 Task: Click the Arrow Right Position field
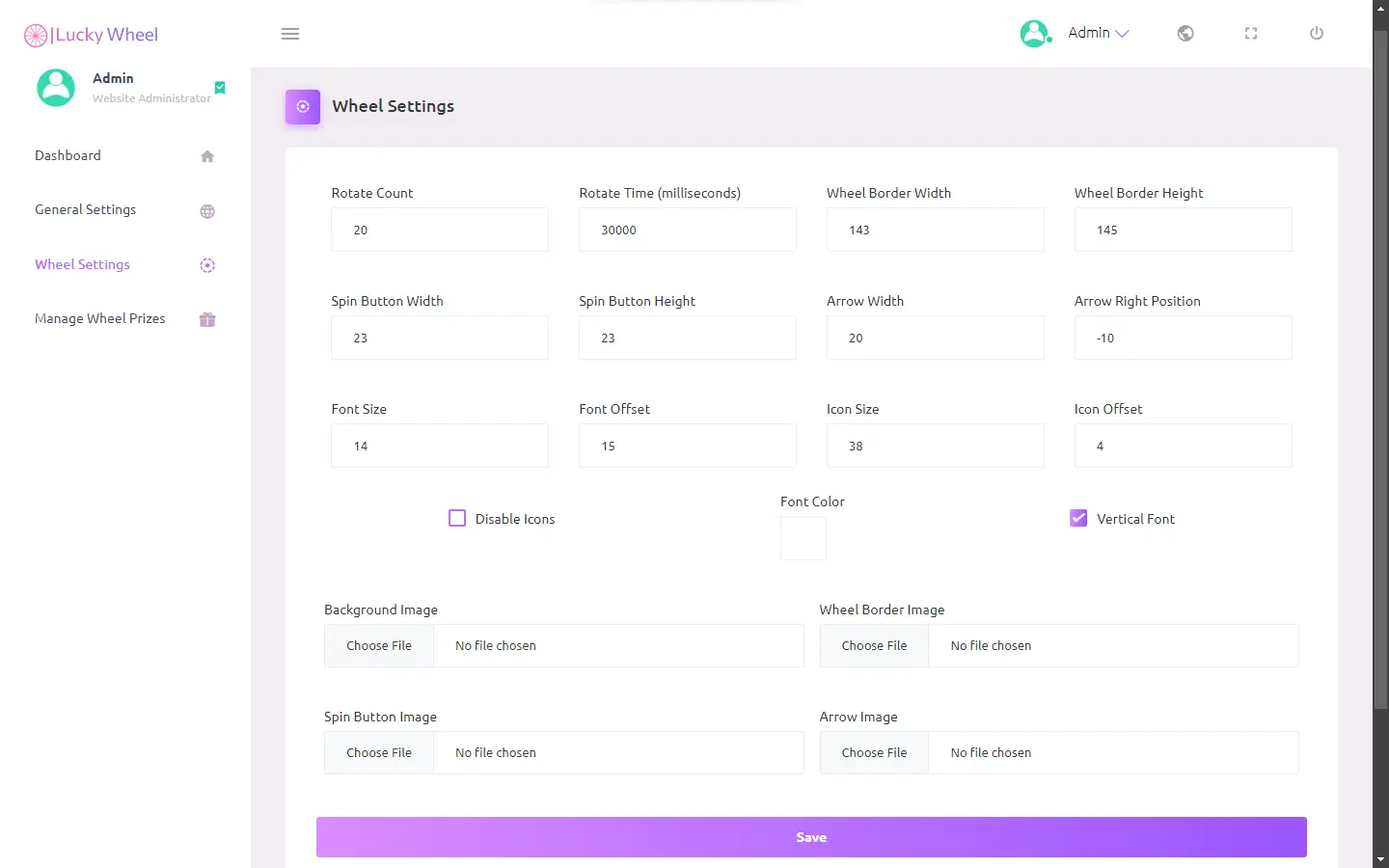tap(1184, 338)
